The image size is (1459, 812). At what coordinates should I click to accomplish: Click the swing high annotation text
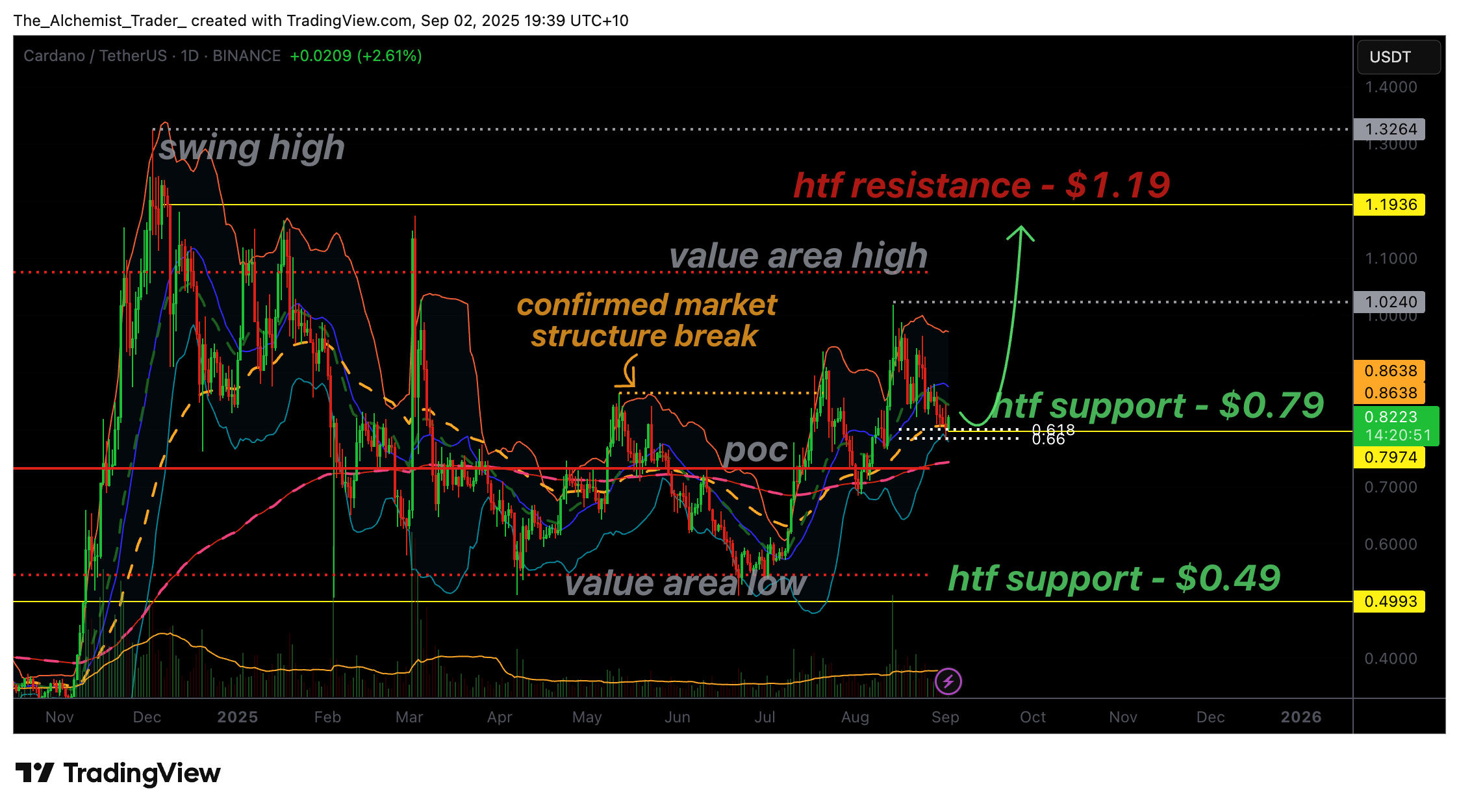251,147
